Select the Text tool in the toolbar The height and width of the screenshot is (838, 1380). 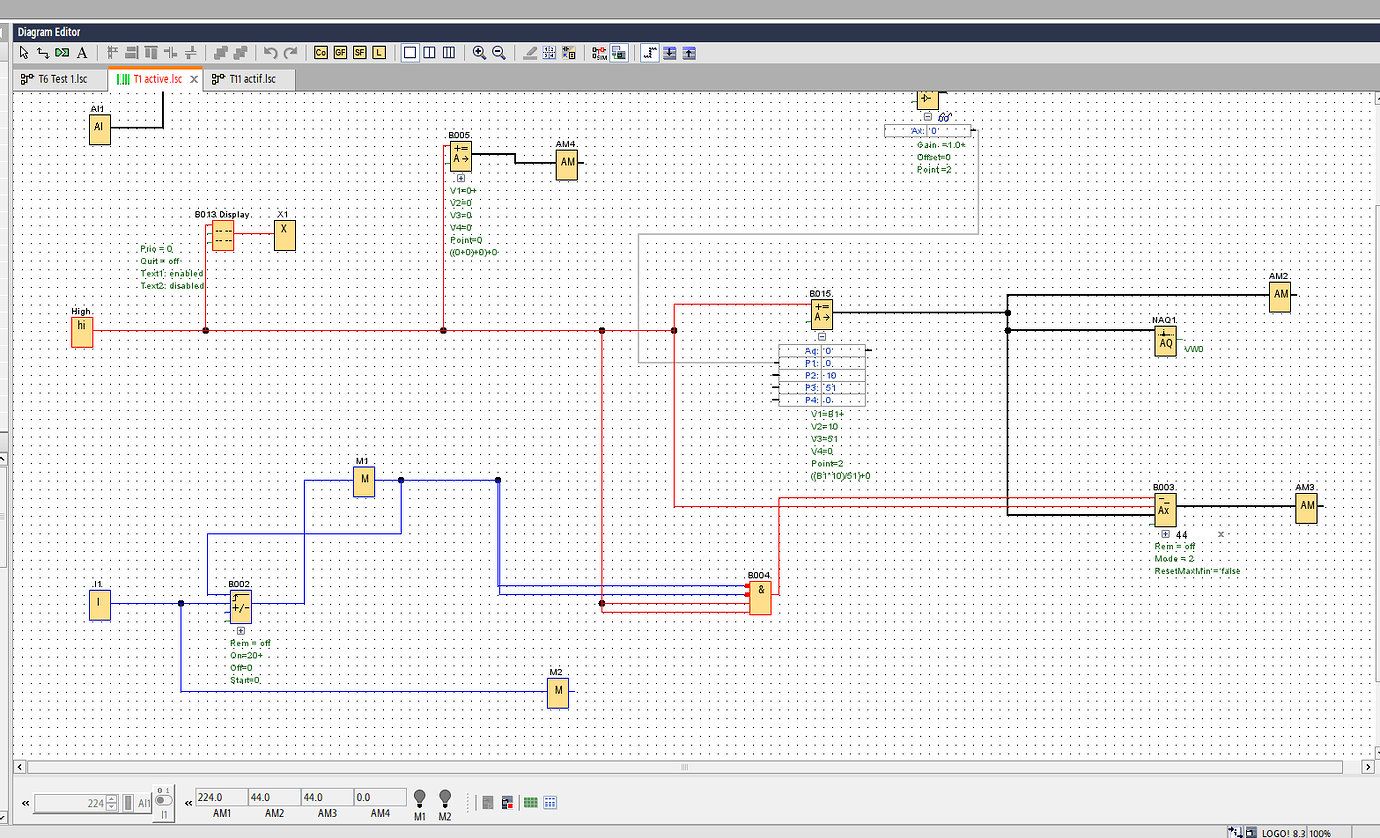pos(81,52)
